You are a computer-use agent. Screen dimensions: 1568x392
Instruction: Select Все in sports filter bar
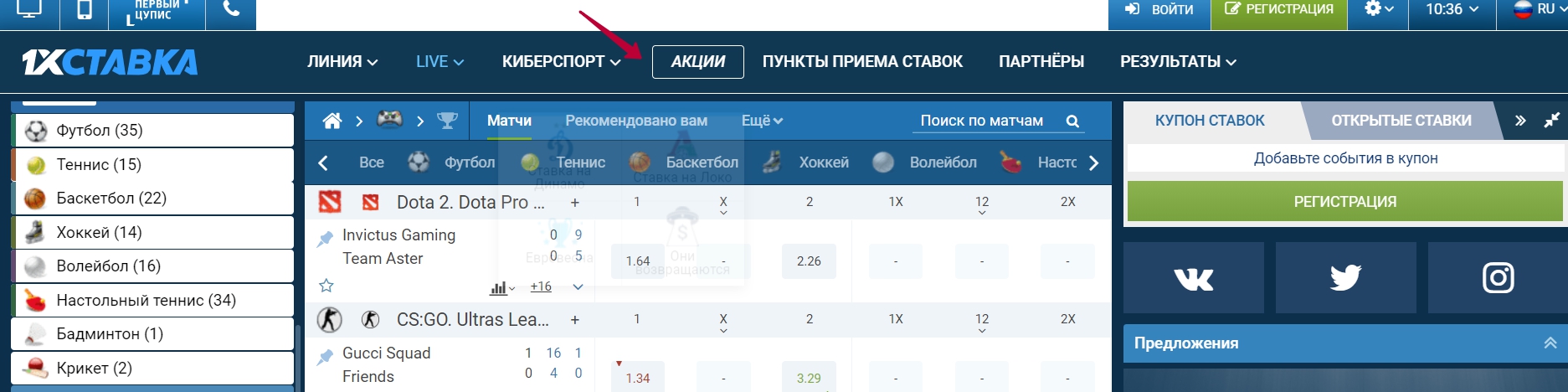click(x=372, y=162)
